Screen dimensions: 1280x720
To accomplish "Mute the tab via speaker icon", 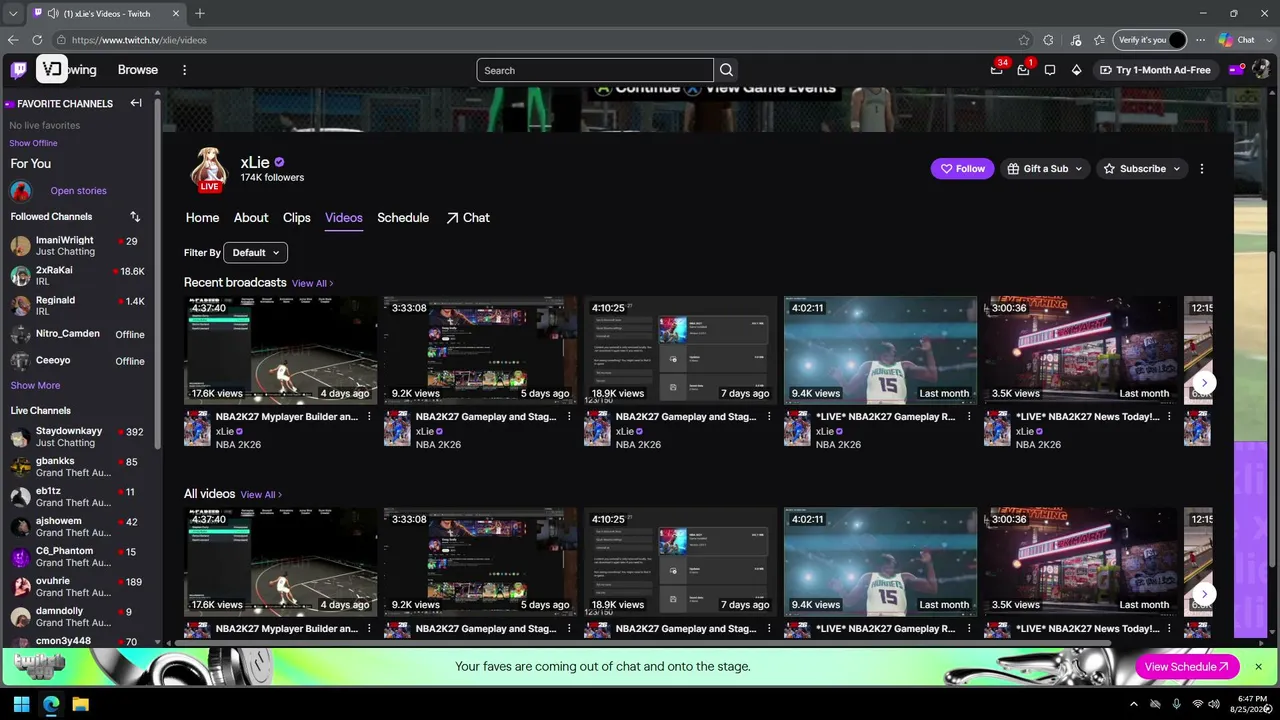I will tap(51, 14).
